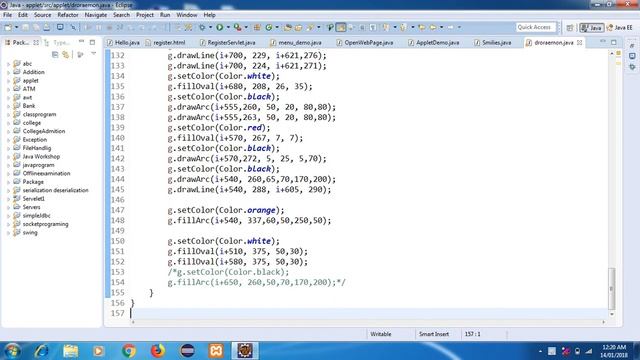This screenshot has width=640, height=360.
Task: Open the Search menu
Action: [x=121, y=15]
